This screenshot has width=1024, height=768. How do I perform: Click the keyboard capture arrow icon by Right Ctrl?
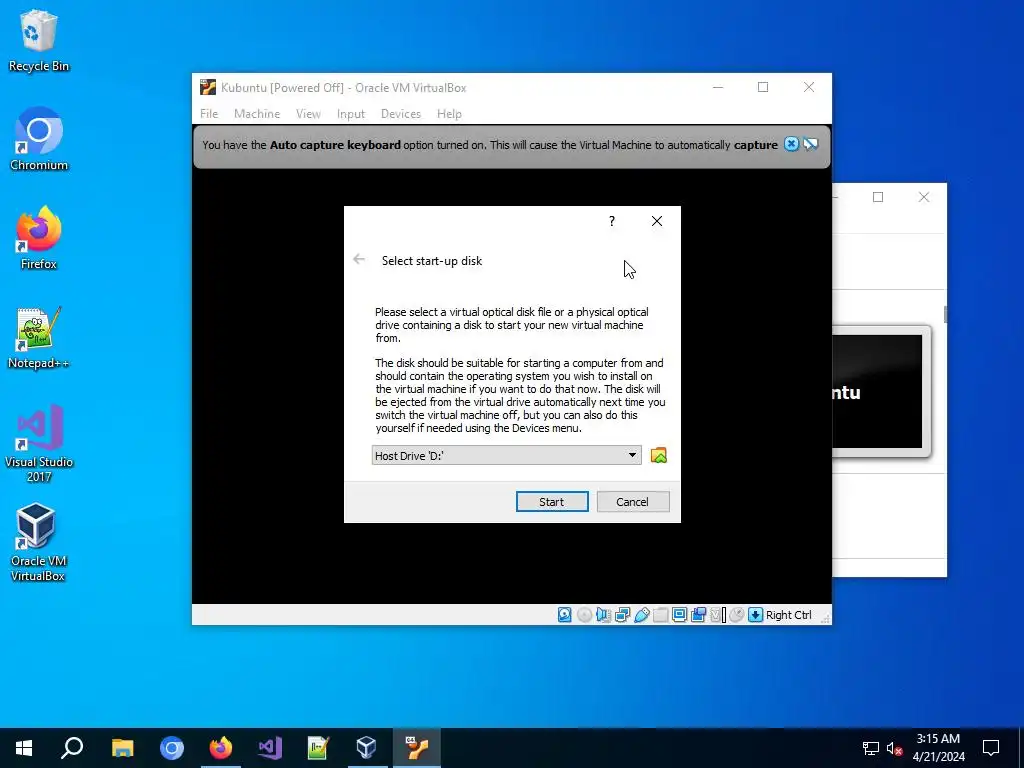(756, 615)
